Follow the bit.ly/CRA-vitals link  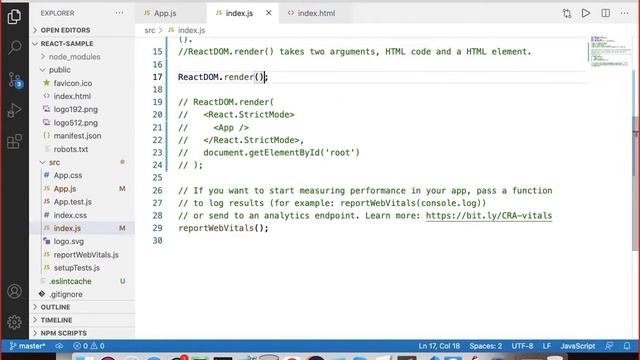[x=489, y=216]
